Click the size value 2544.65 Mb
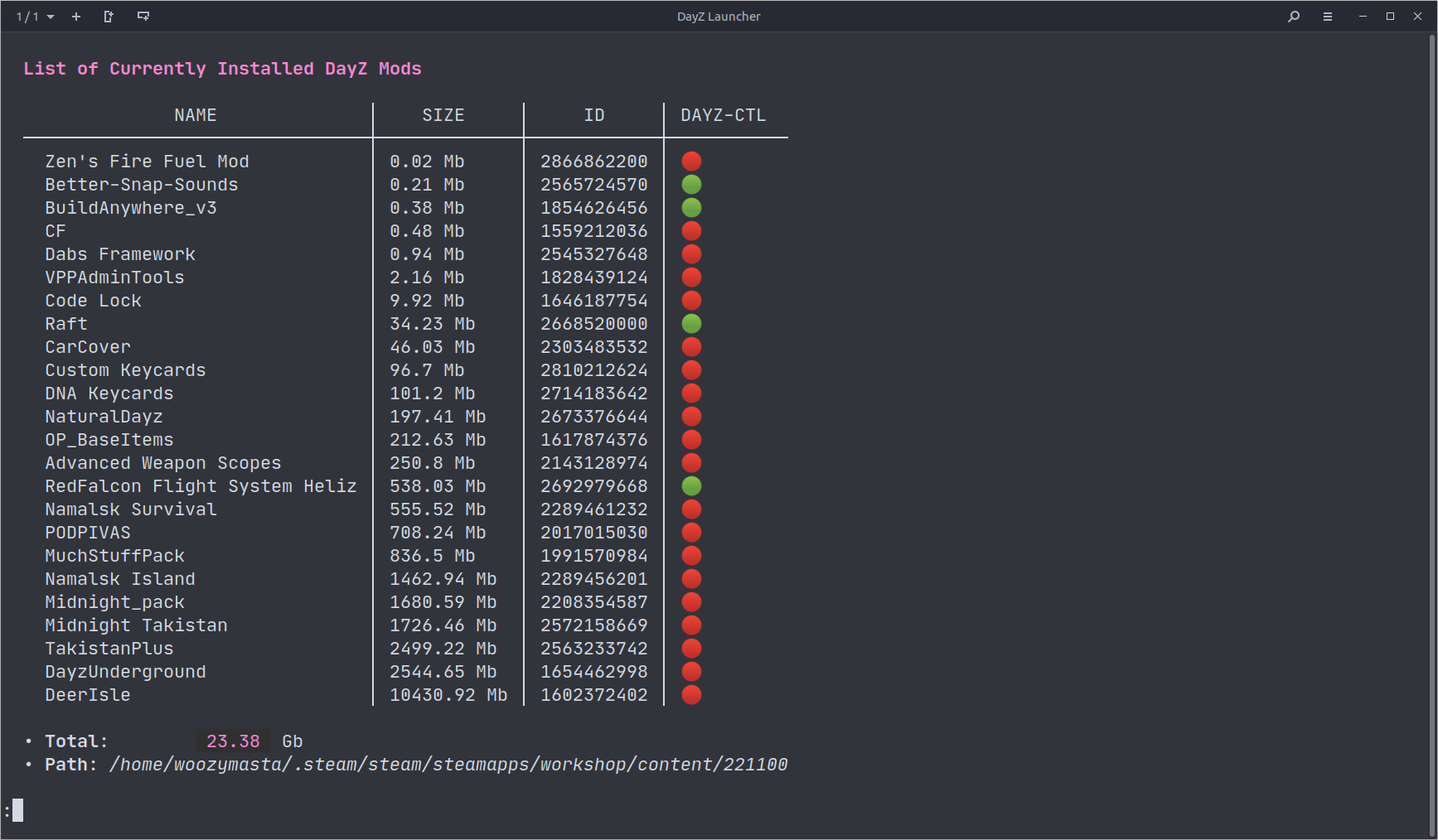1438x840 pixels. point(443,672)
